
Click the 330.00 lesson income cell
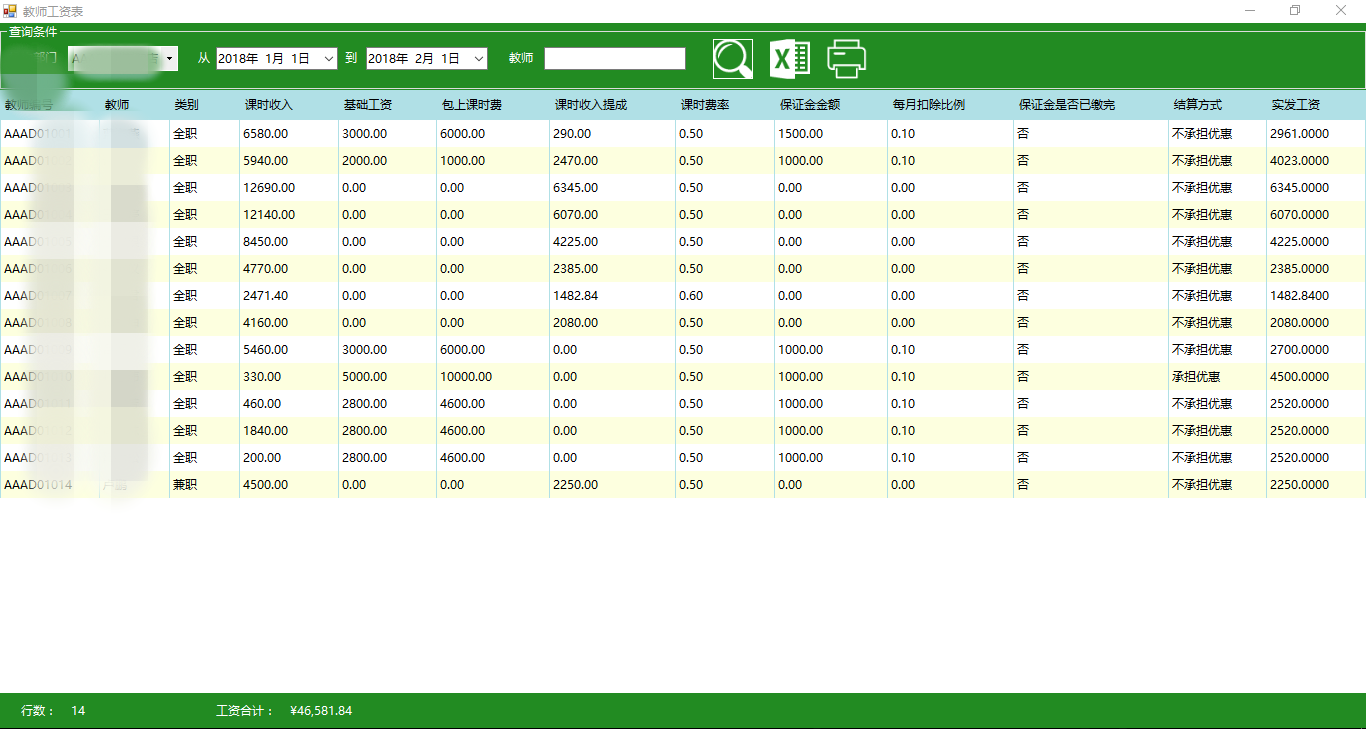pos(288,377)
